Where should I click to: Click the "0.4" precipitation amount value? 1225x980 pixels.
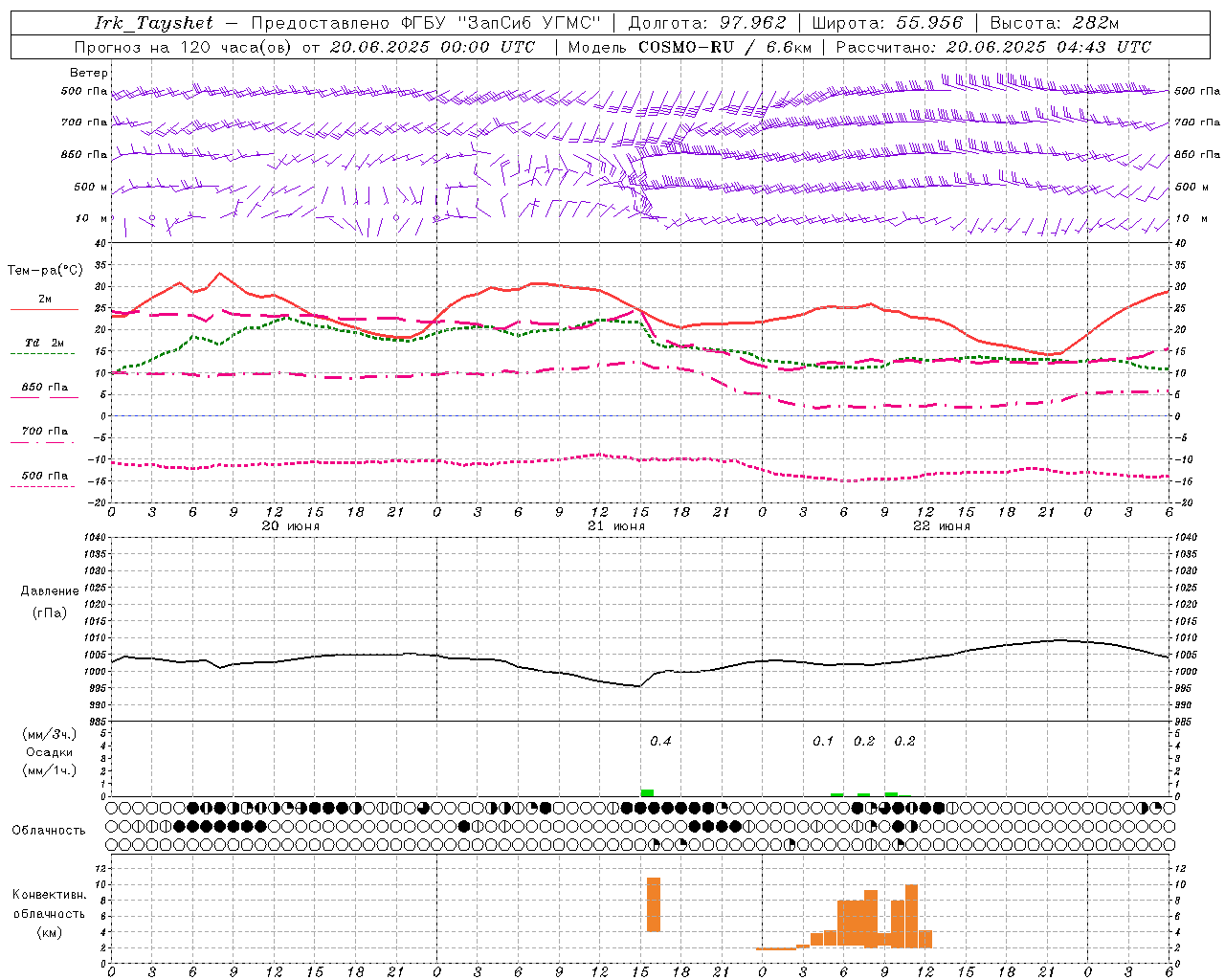pyautogui.click(x=660, y=742)
